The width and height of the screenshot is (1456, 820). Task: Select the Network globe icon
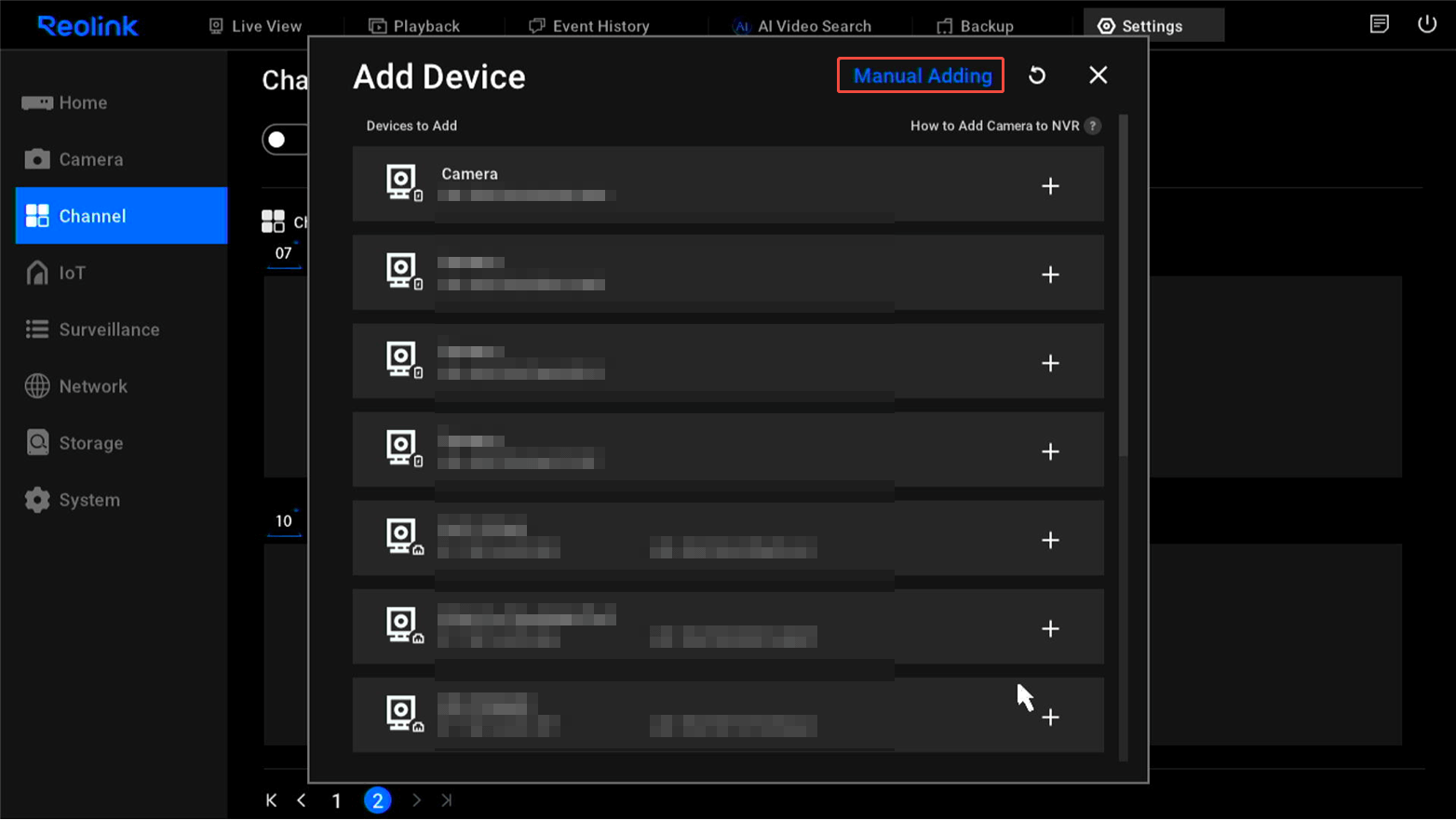37,385
